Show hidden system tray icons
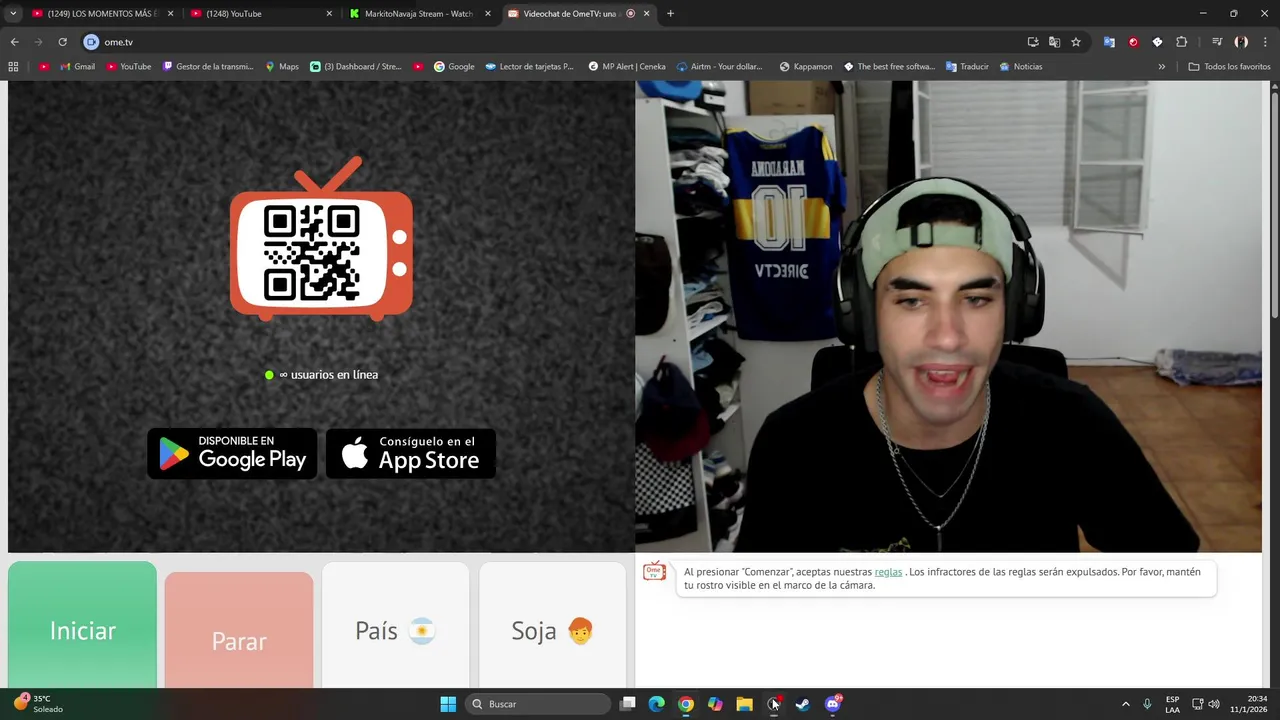This screenshot has width=1280, height=720. 1125,704
